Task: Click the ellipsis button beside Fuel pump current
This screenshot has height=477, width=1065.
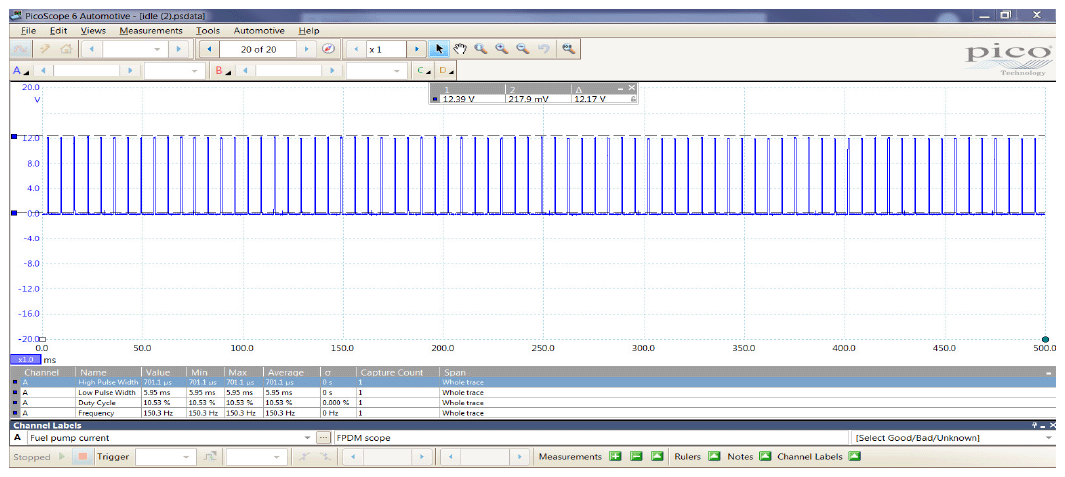Action: click(322, 438)
